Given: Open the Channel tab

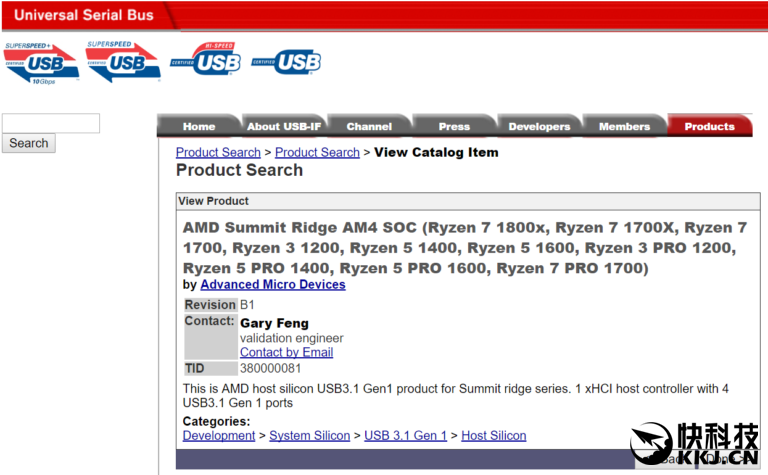Looking at the screenshot, I should point(369,126).
